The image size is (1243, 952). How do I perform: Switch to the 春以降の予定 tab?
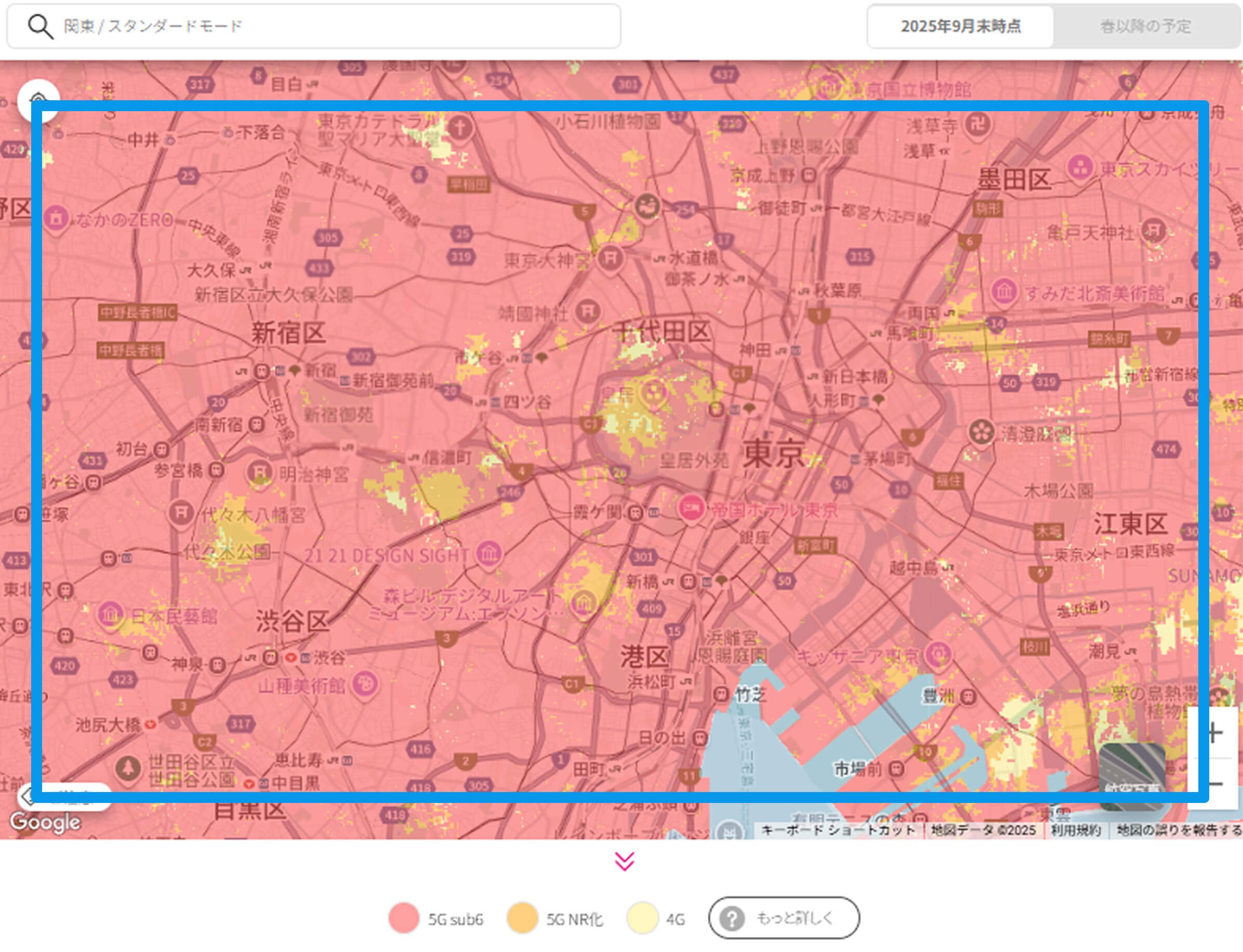[1145, 26]
